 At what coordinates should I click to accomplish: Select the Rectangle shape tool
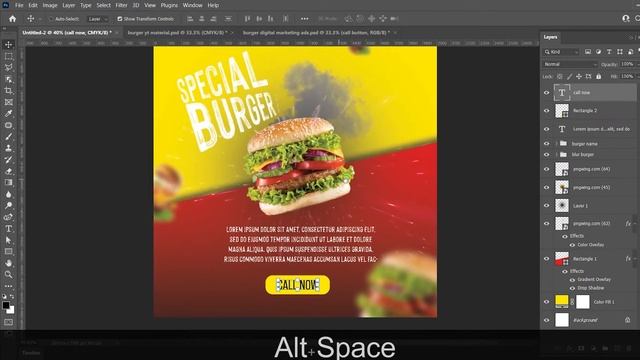click(9, 252)
